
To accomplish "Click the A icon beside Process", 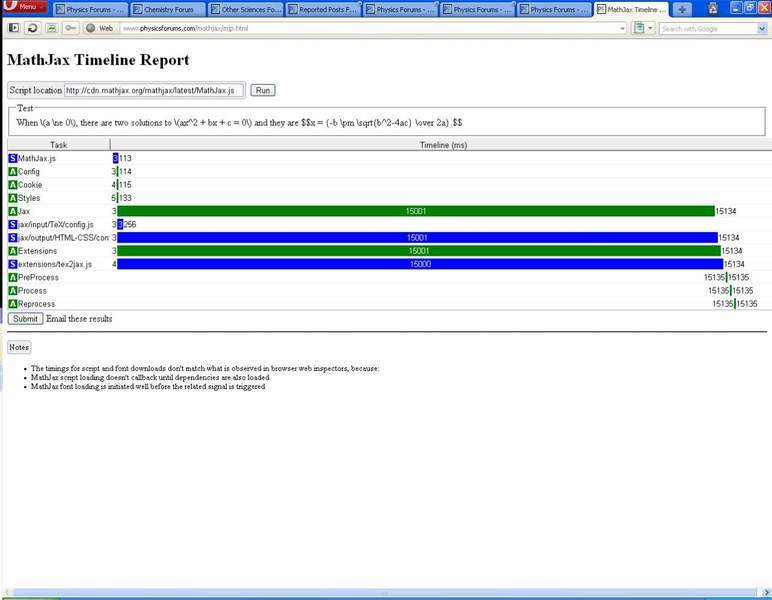I will [x=13, y=291].
